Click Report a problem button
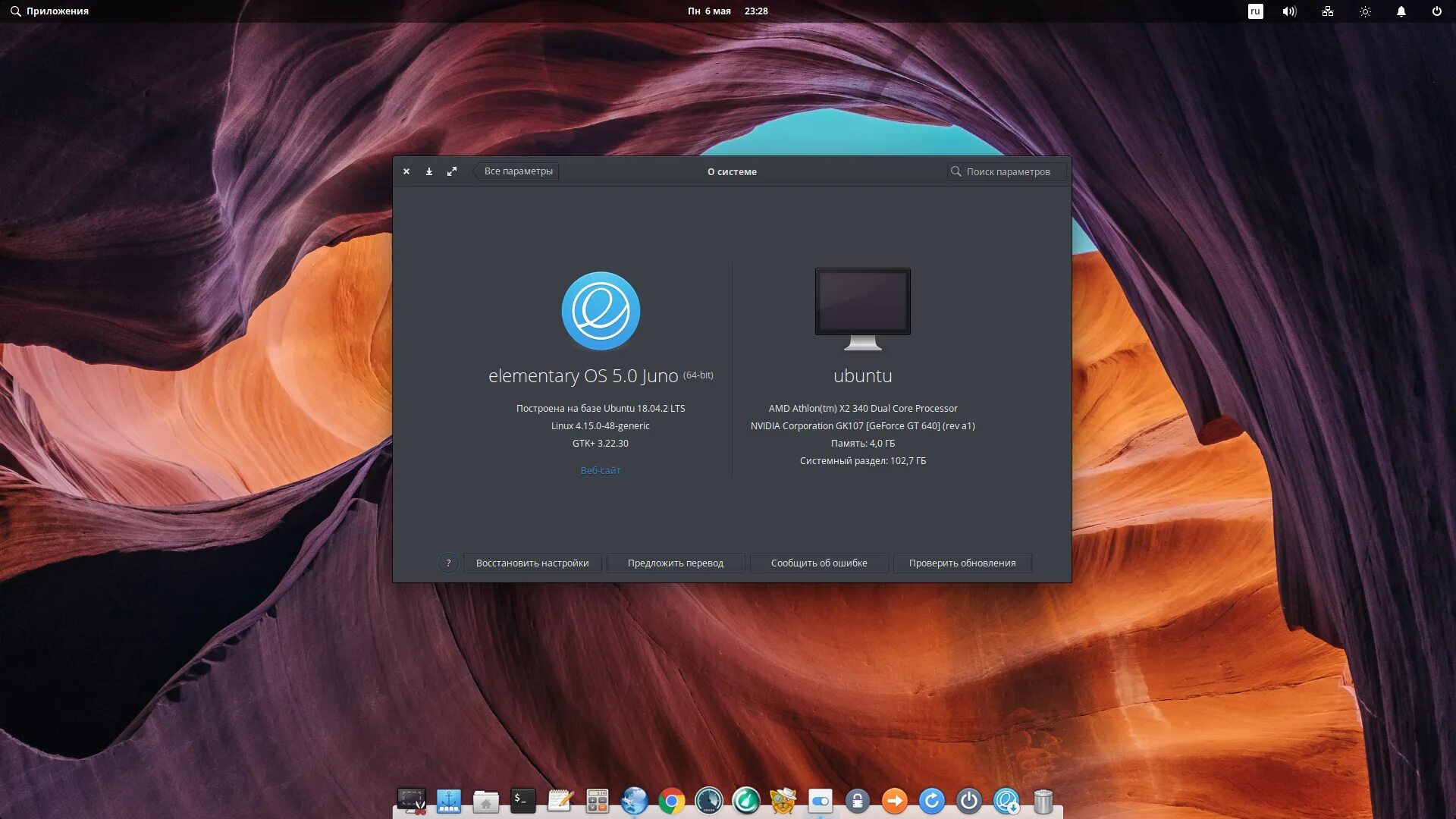Image resolution: width=1456 pixels, height=819 pixels. (819, 563)
